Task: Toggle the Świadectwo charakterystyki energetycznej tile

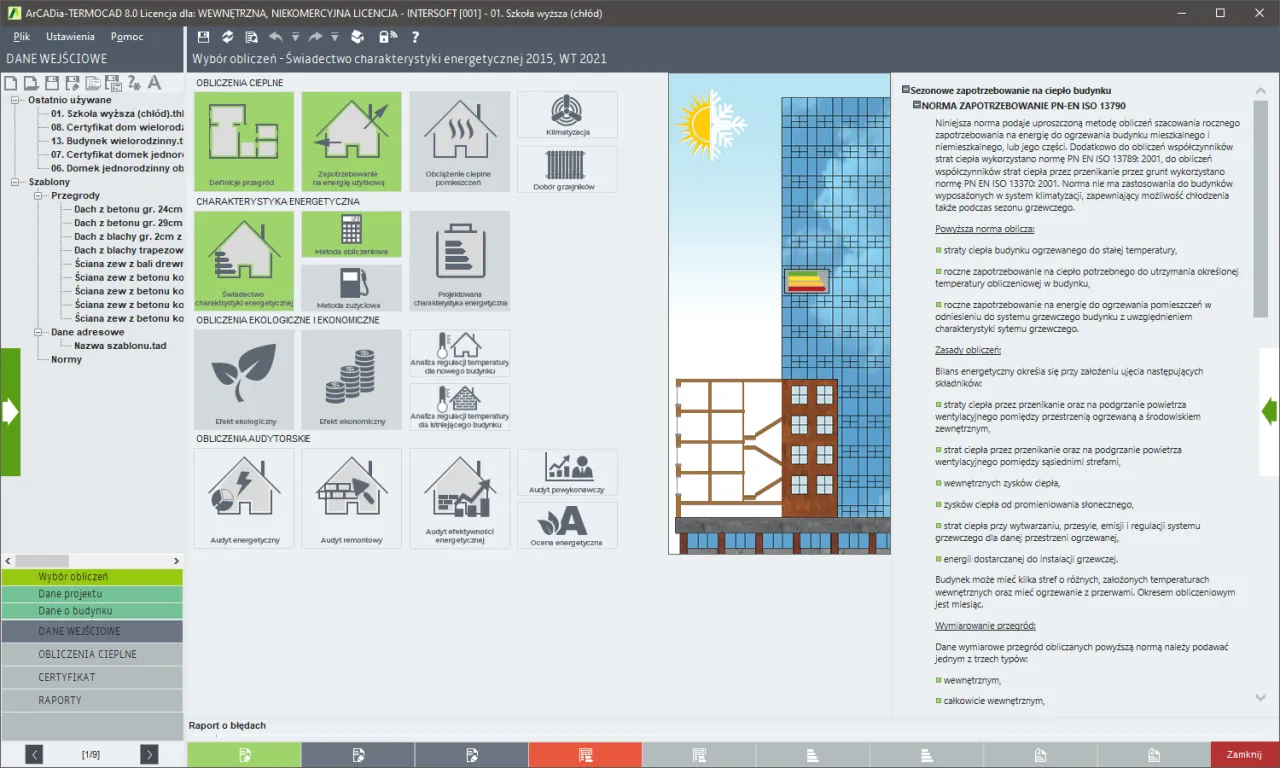Action: pos(243,260)
